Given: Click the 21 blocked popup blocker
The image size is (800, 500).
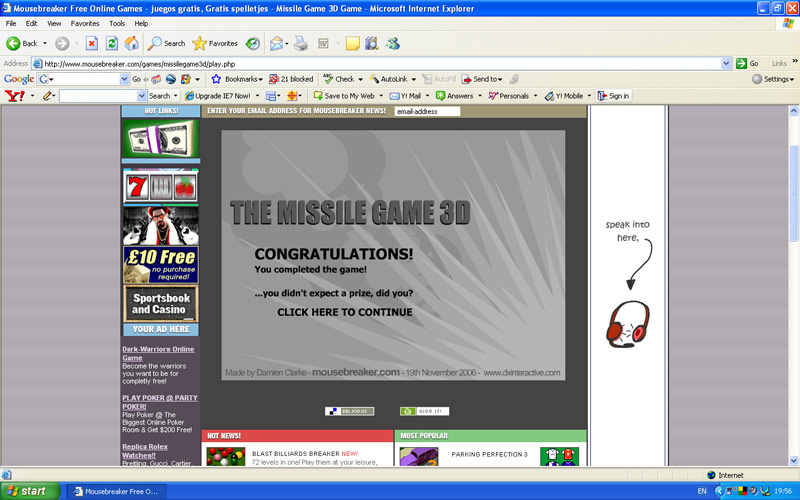Looking at the screenshot, I should coord(291,79).
